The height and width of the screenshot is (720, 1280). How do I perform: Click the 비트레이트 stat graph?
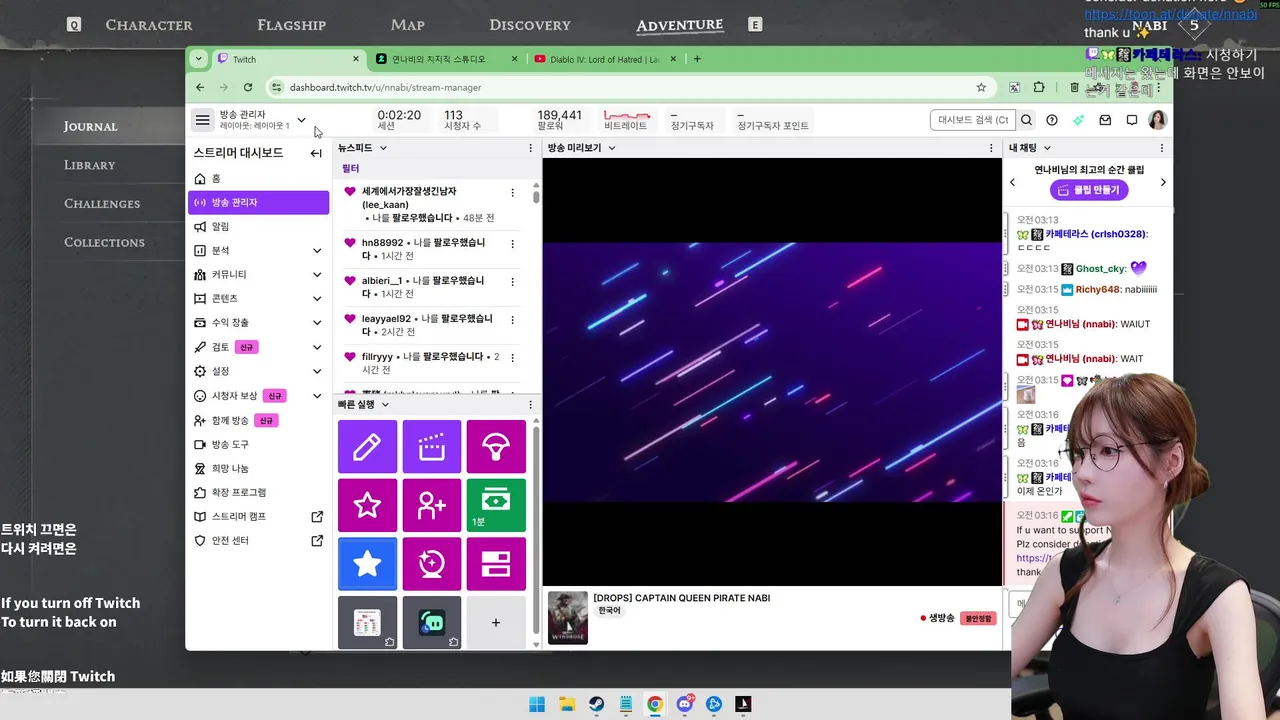626,120
